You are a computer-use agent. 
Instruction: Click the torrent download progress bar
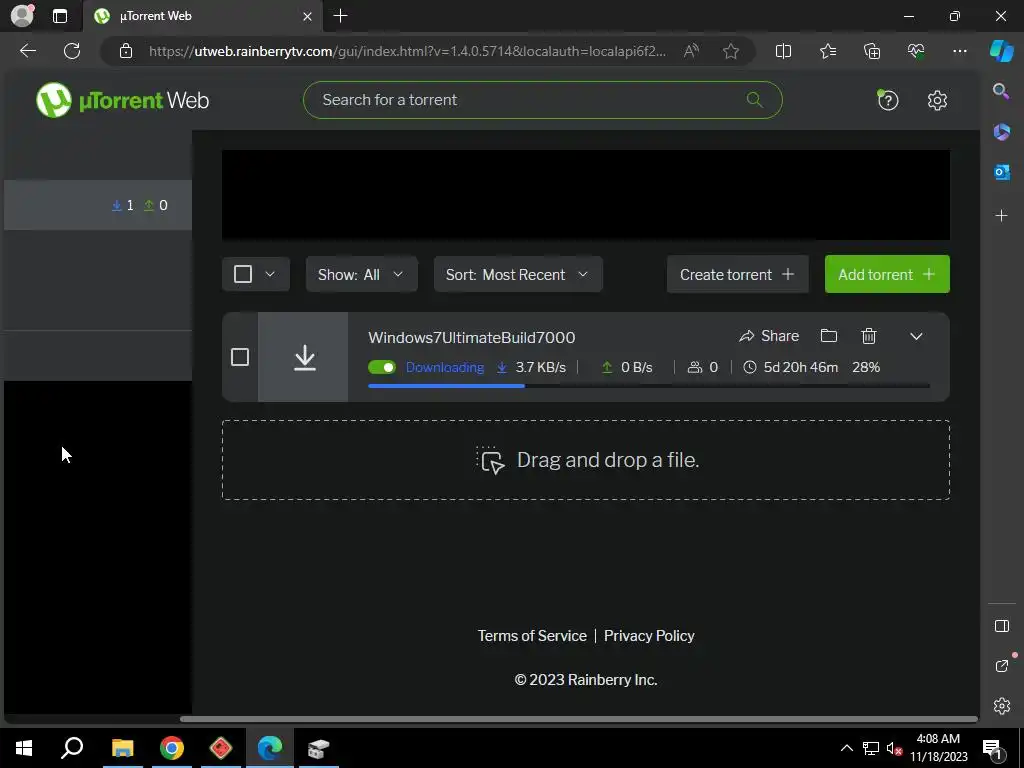pos(648,386)
